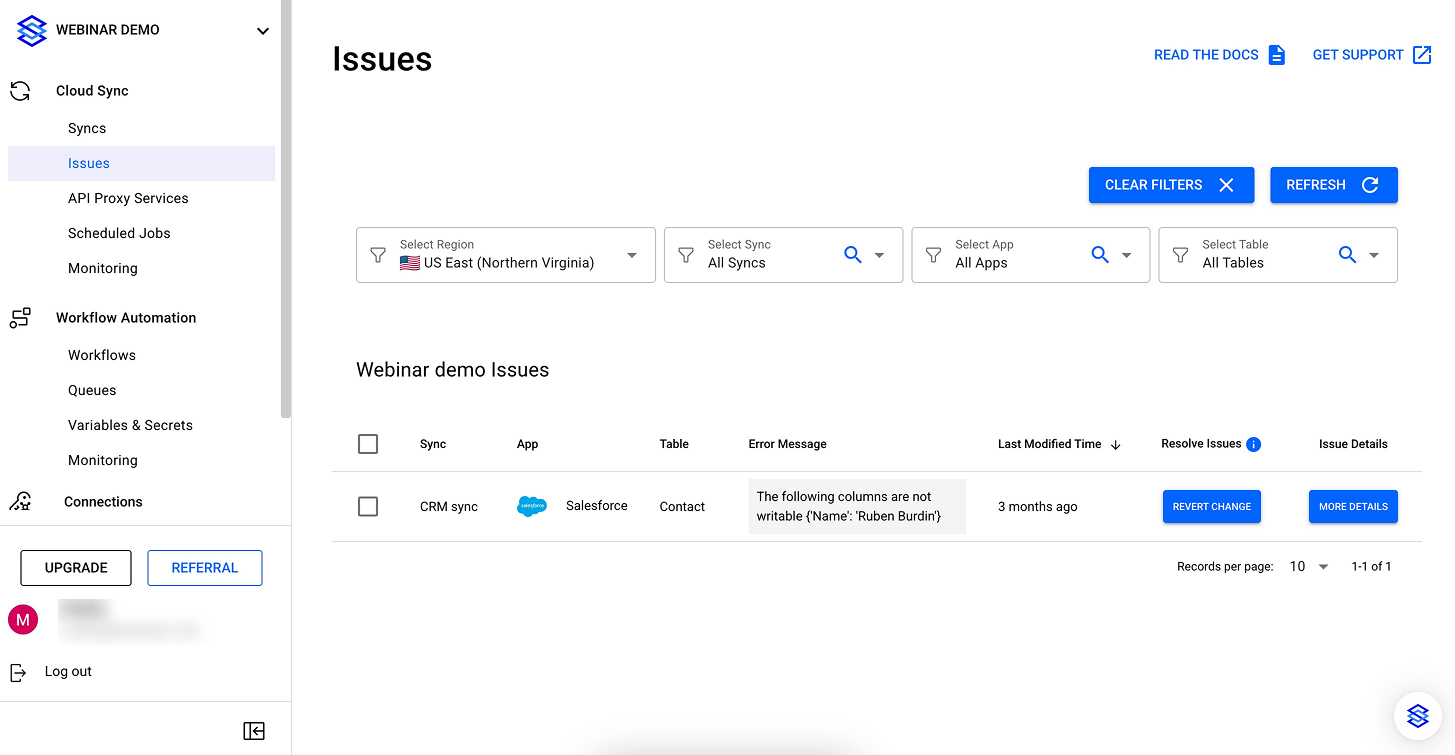
Task: Open Syncs in the sidebar
Action: (x=87, y=128)
